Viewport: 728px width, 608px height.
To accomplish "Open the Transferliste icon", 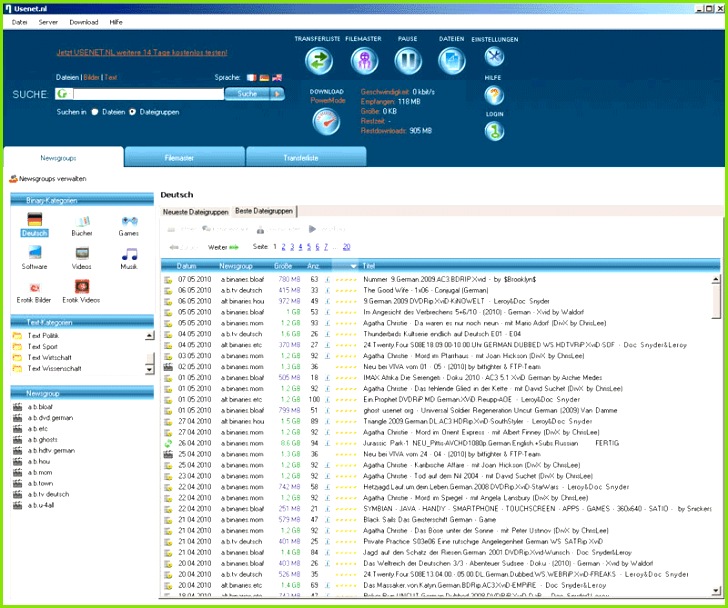I will (319, 62).
